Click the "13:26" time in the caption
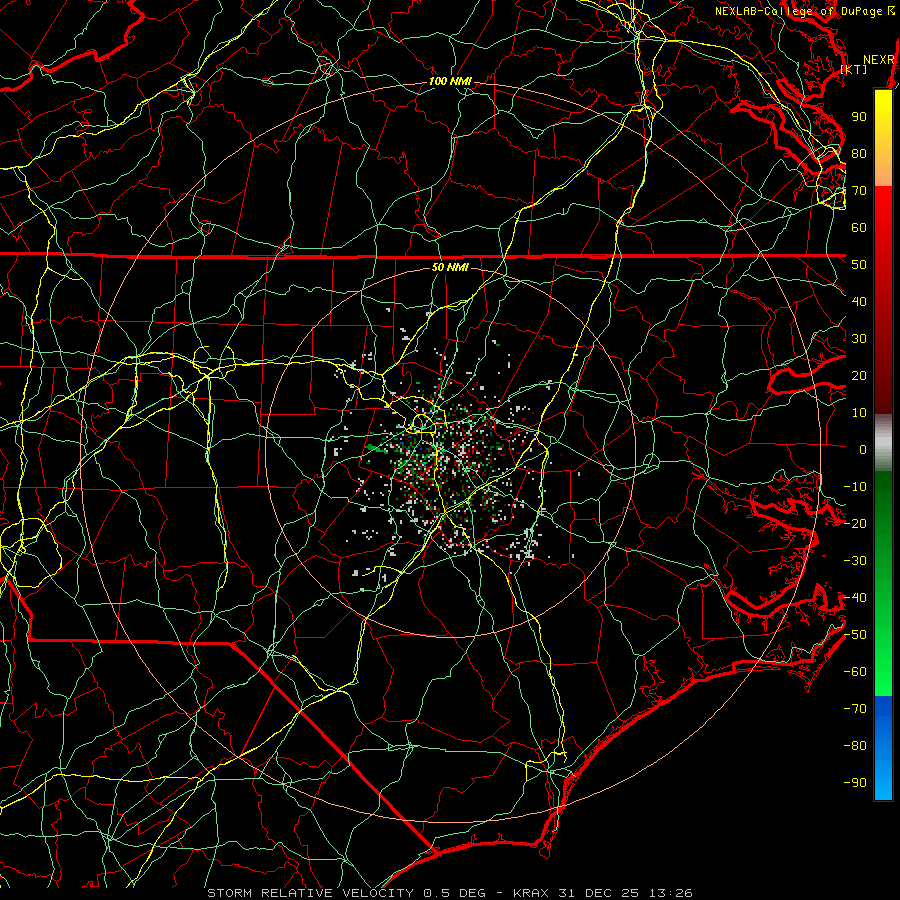Viewport: 900px width, 900px height. 671,893
